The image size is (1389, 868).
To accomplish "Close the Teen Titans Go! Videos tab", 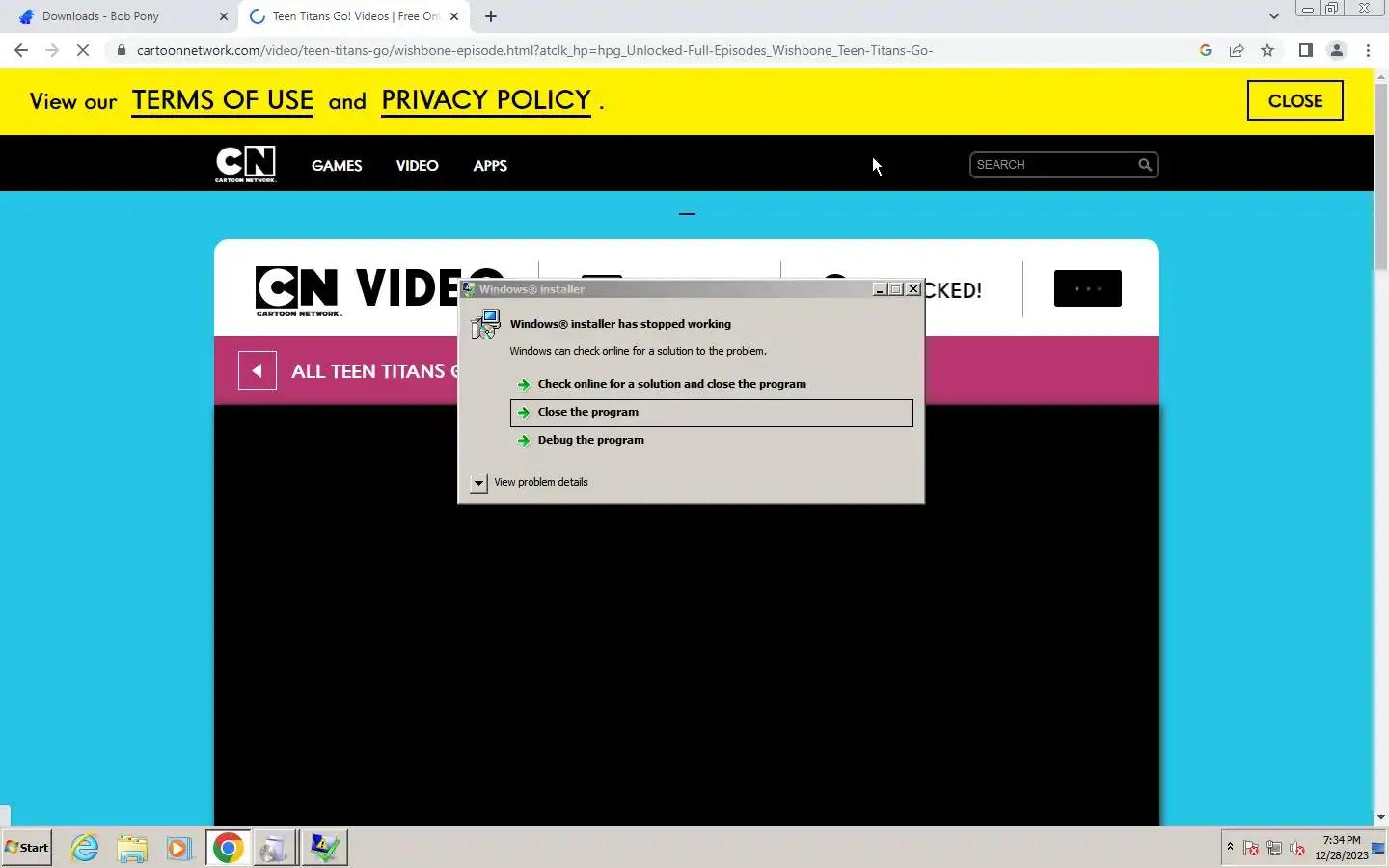I will (x=454, y=16).
